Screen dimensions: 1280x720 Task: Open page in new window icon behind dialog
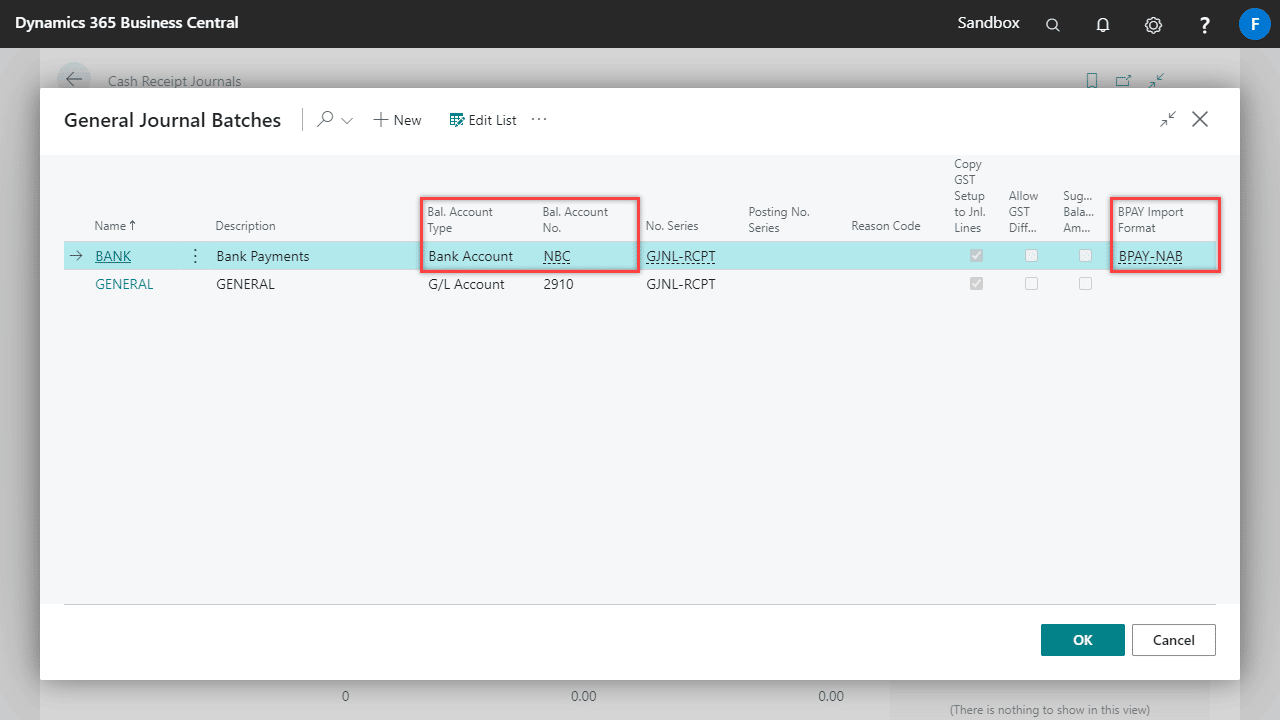pos(1123,81)
